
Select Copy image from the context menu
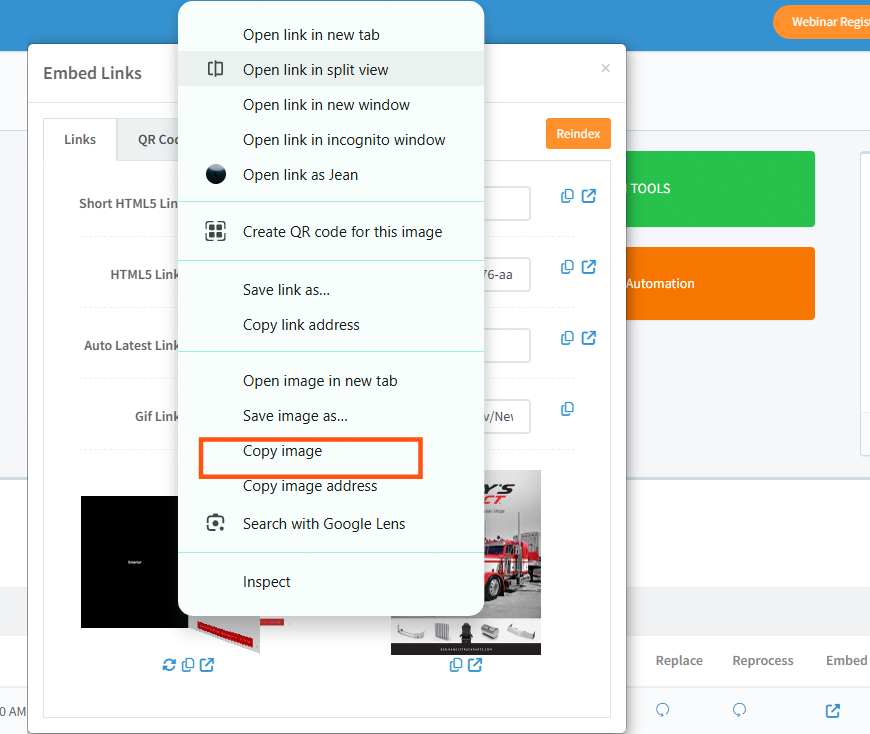point(282,451)
